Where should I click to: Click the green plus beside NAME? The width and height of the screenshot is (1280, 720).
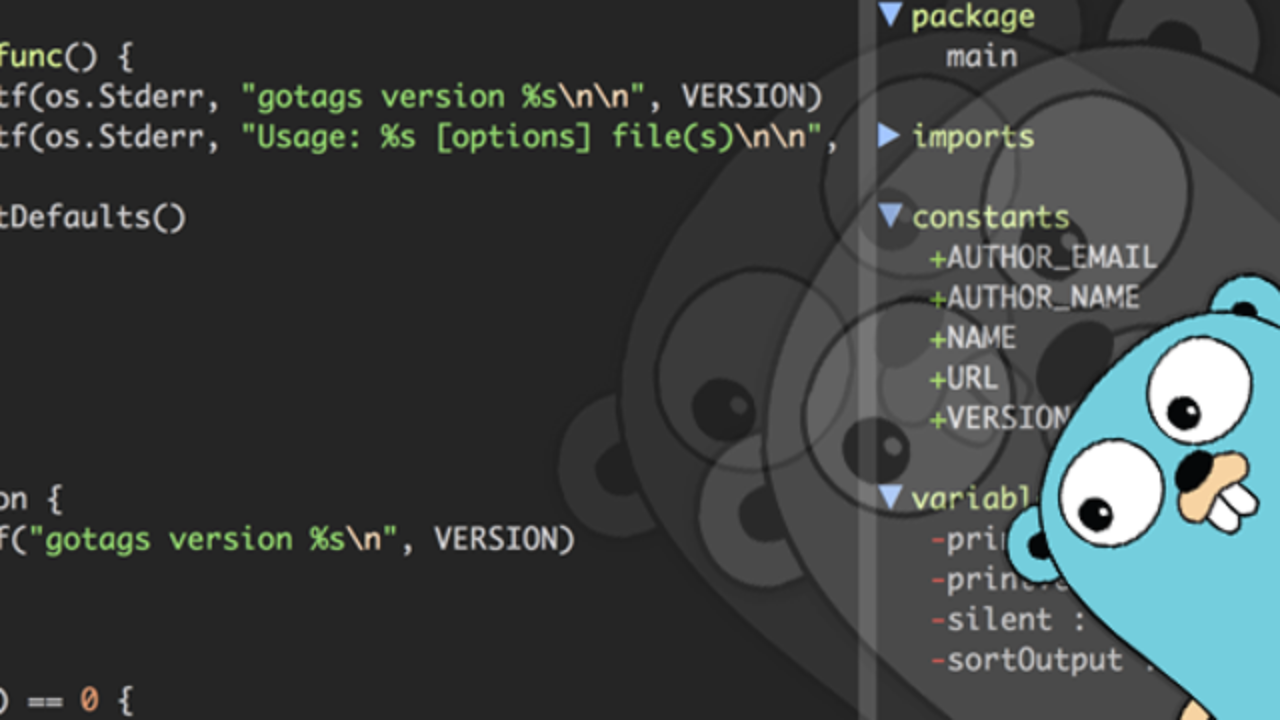tap(937, 340)
